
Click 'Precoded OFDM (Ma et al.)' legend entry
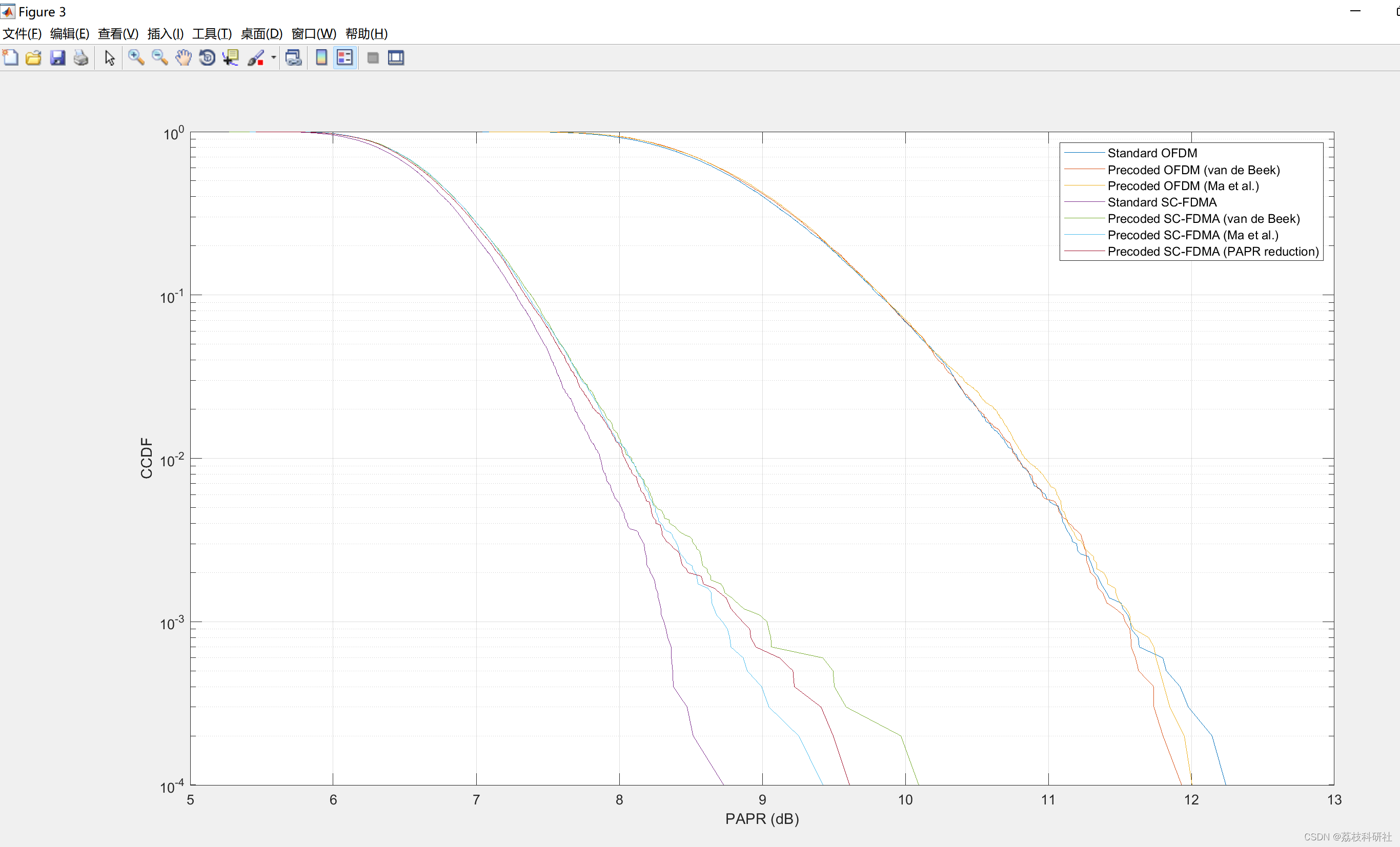(1183, 186)
